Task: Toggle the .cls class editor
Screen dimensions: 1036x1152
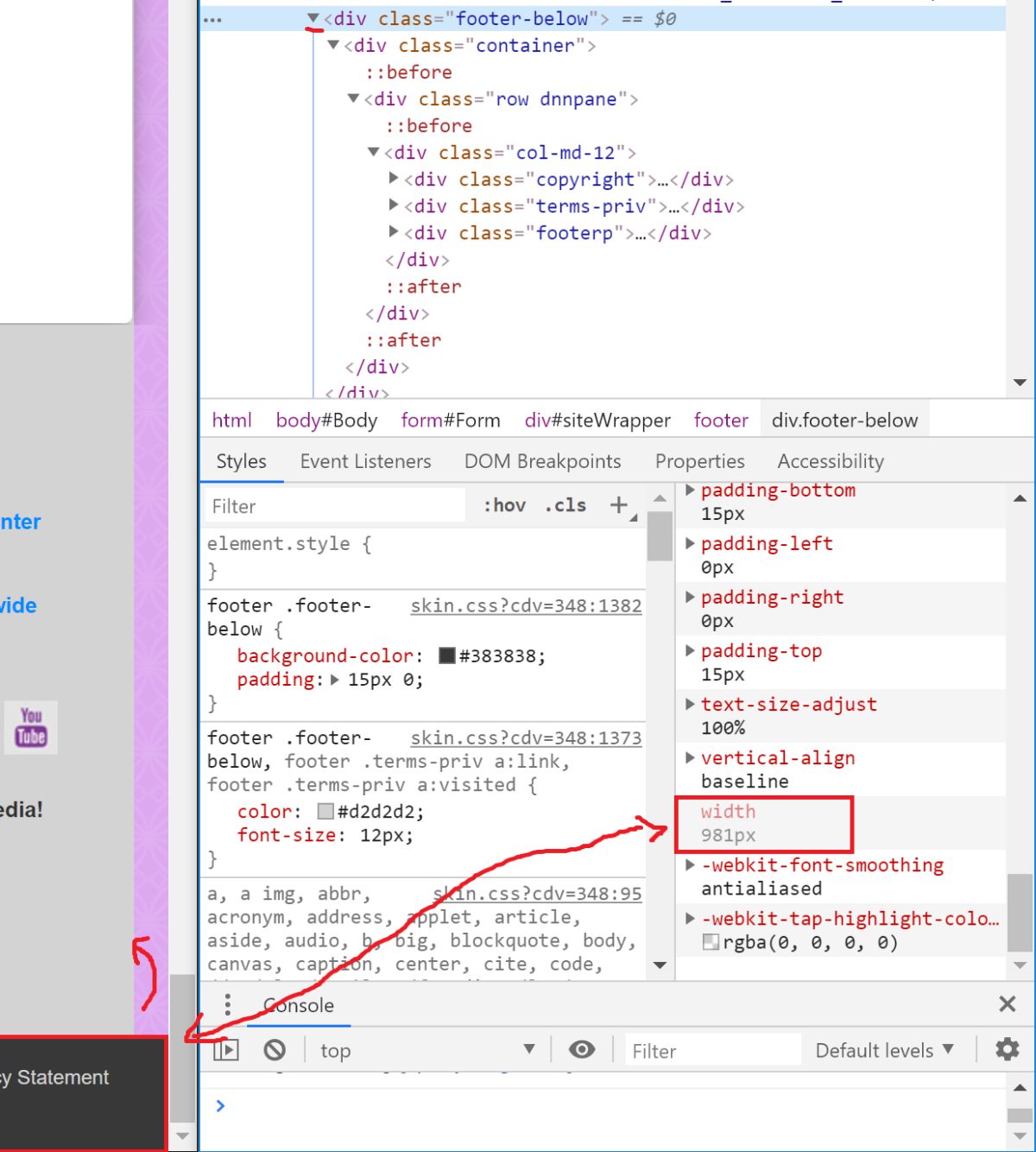Action: click(x=565, y=505)
